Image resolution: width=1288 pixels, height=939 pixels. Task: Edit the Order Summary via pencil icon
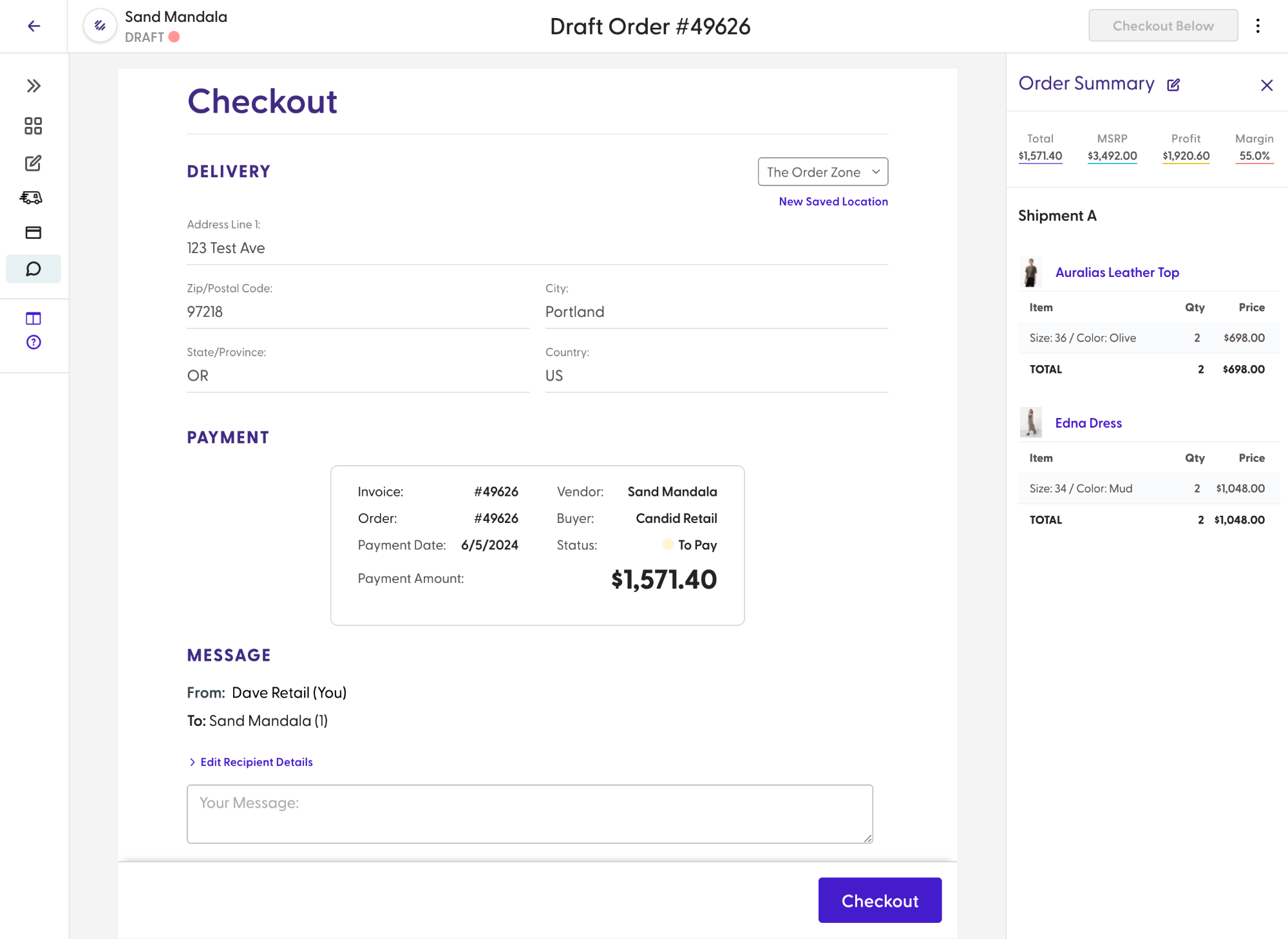1173,84
